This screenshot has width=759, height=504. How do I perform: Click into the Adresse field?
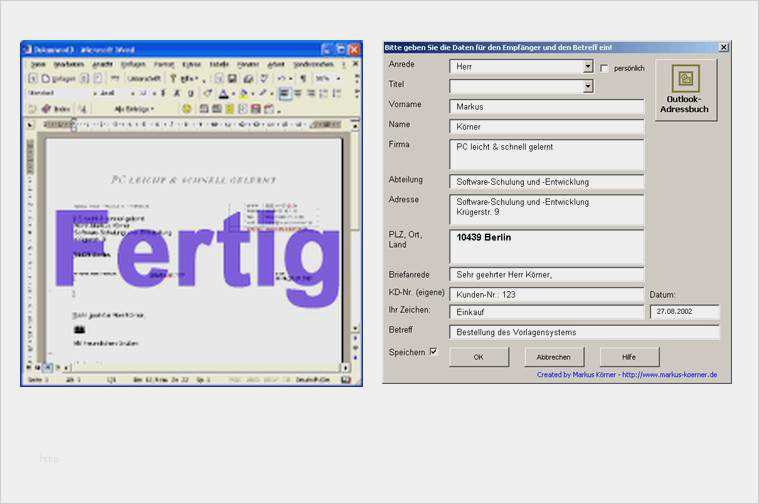[547, 210]
